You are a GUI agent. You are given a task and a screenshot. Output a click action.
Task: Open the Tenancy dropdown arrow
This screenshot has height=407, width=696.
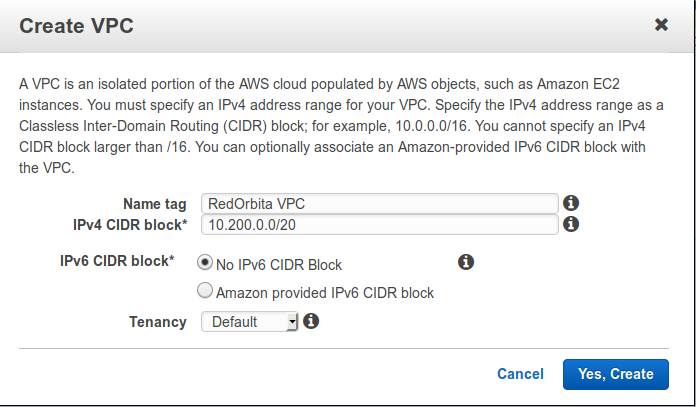click(x=292, y=322)
